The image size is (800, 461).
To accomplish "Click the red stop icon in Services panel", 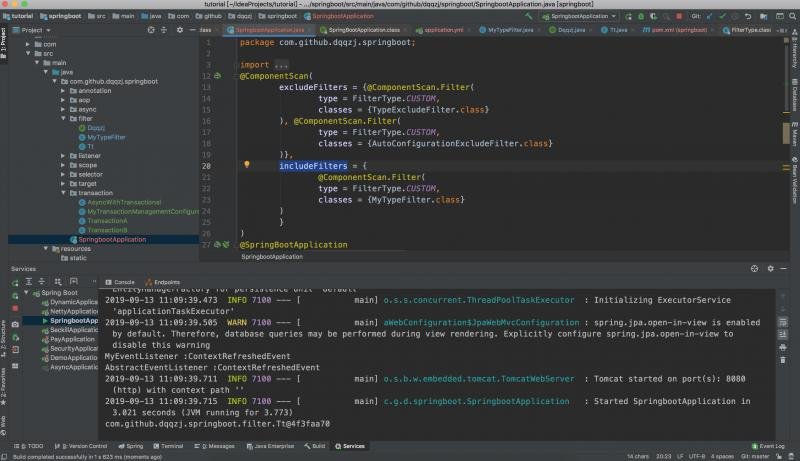I will tap(15, 309).
